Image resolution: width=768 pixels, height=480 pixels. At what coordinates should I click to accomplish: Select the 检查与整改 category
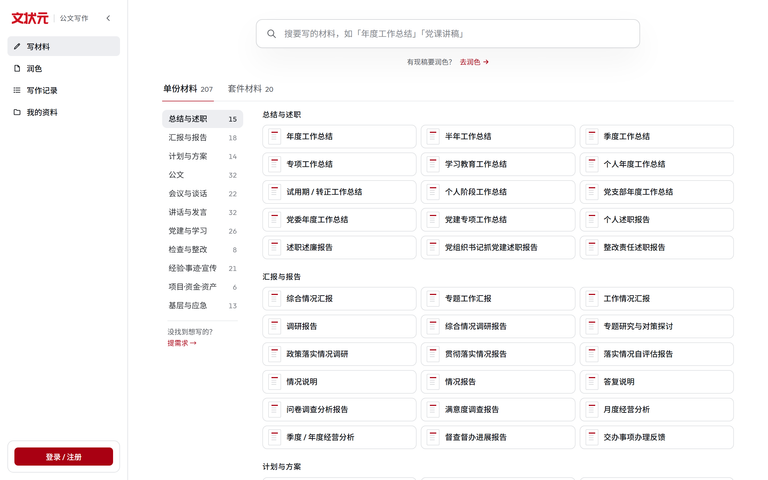(202, 249)
